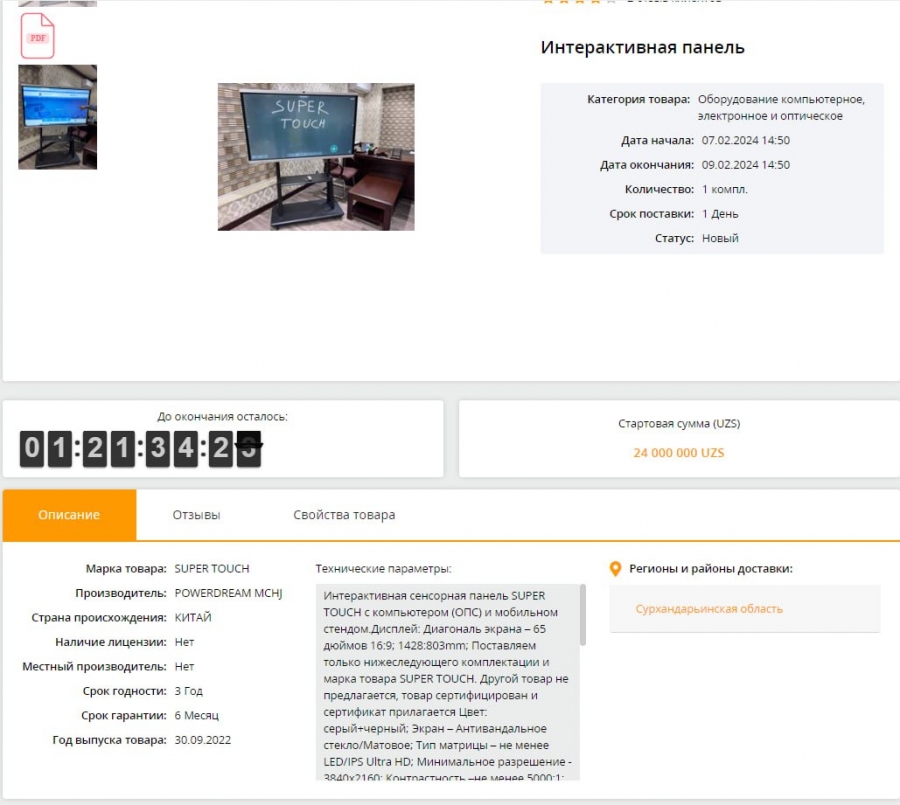Click the technical parameters scrollbar
Viewport: 900px width, 805px height.
(x=583, y=615)
